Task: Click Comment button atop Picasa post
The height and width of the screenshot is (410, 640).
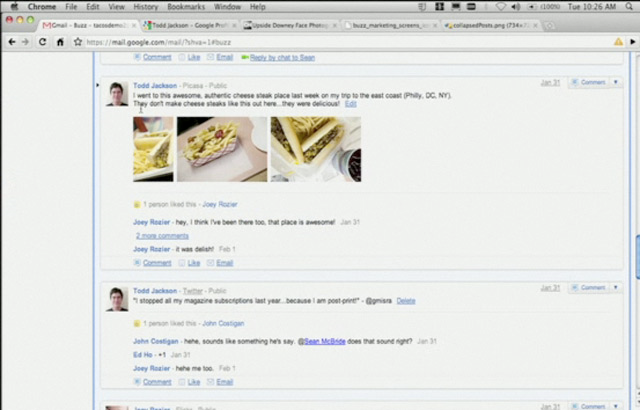Action: click(x=589, y=82)
